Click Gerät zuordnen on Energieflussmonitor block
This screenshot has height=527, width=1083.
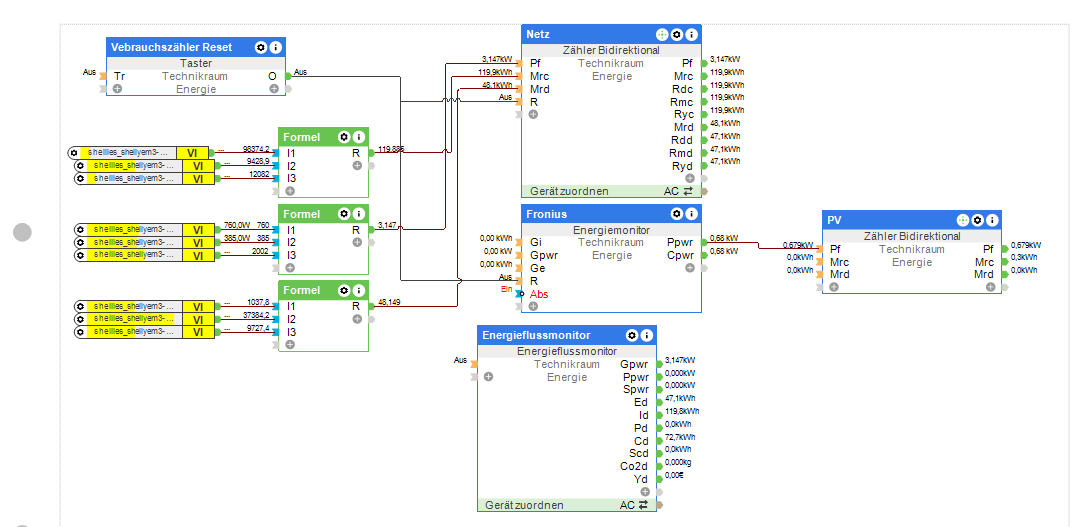point(524,505)
